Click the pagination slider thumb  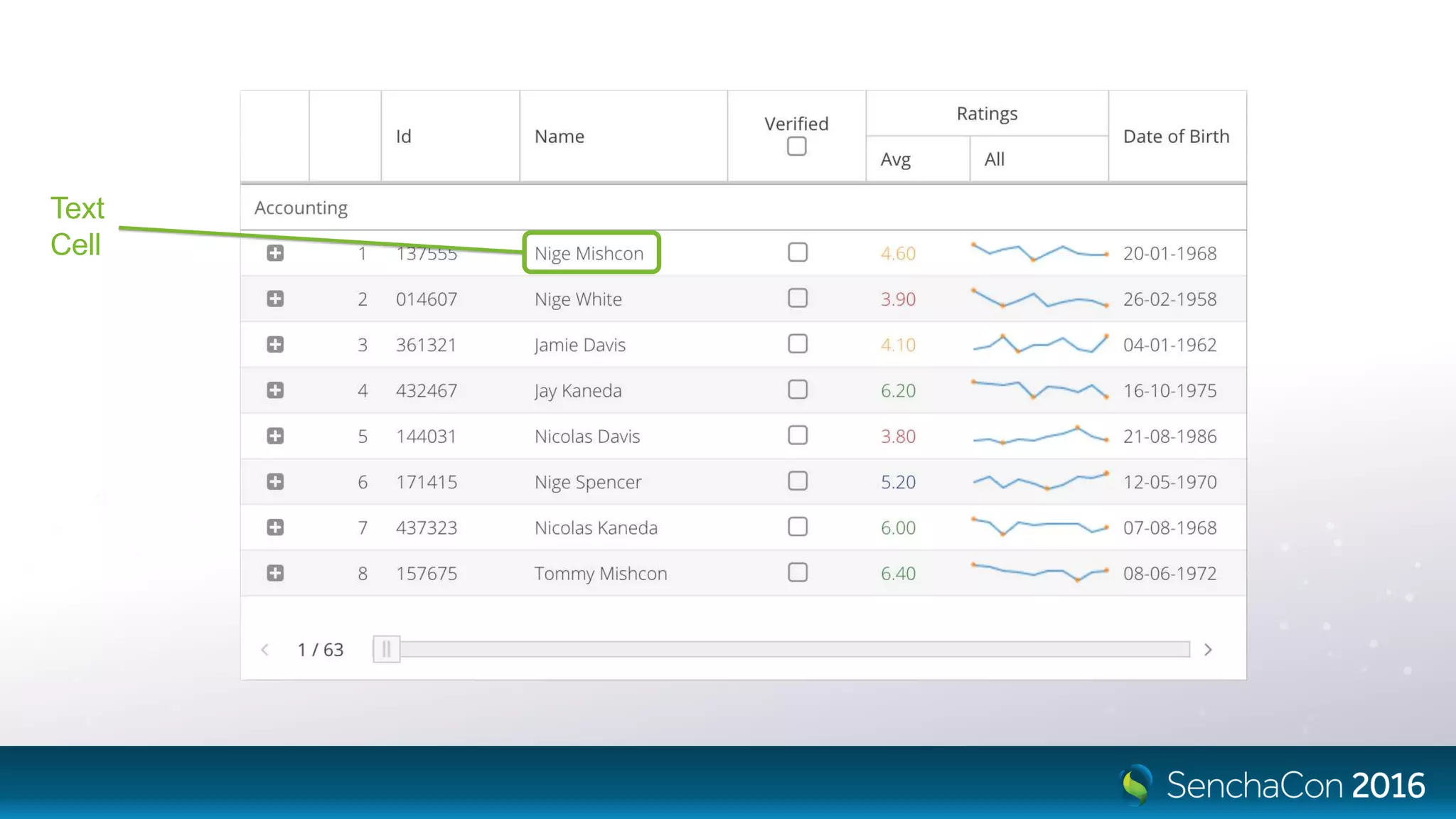386,649
